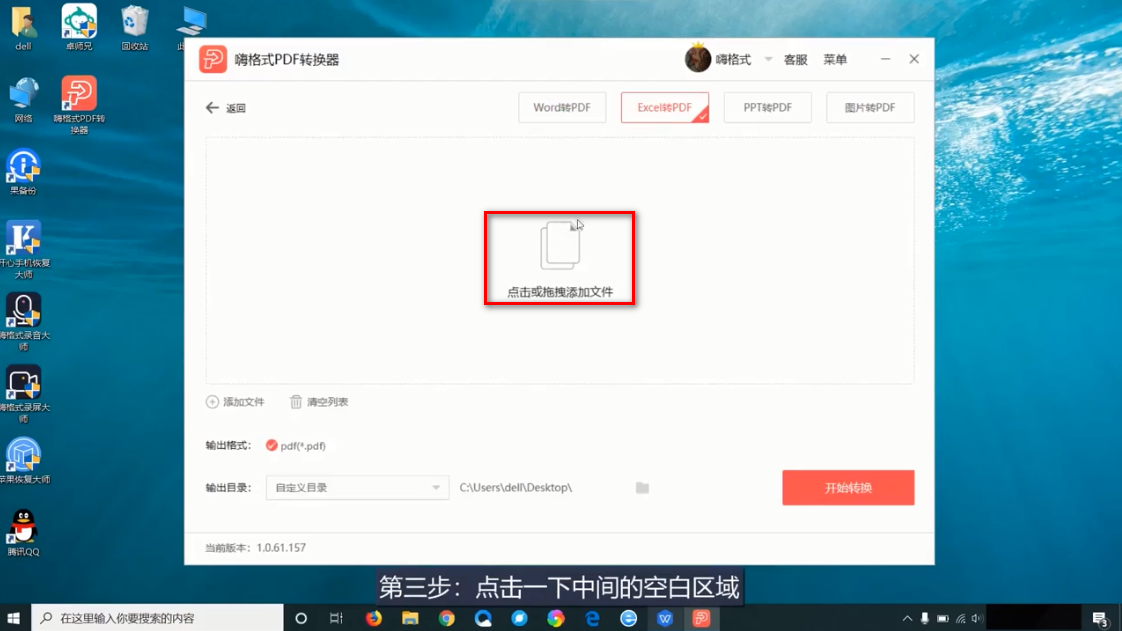Image resolution: width=1122 pixels, height=631 pixels.
Task: Open the 自定义目录 output directory dropdown
Action: [357, 487]
